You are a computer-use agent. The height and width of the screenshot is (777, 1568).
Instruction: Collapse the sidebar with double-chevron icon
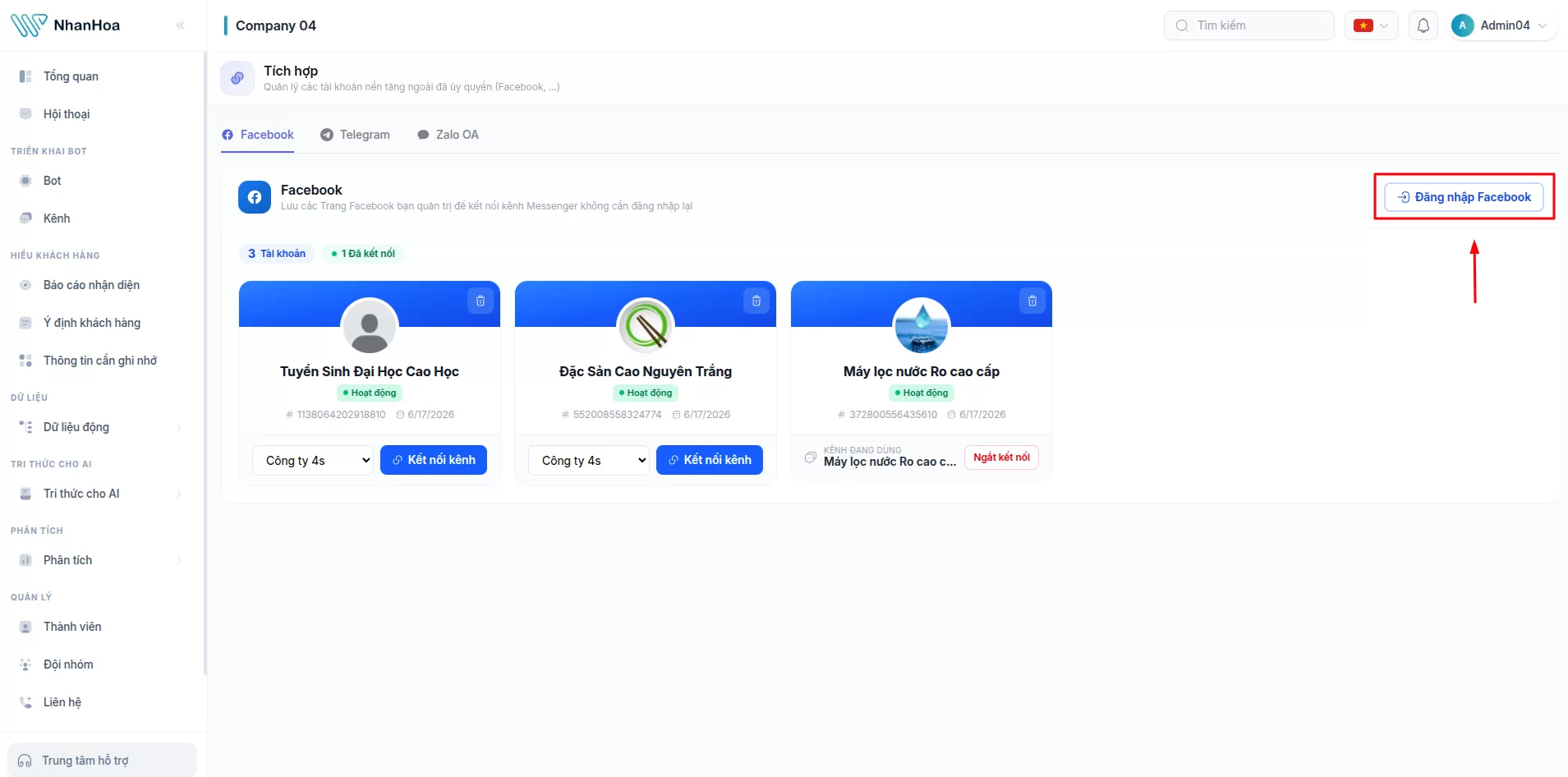[x=180, y=25]
